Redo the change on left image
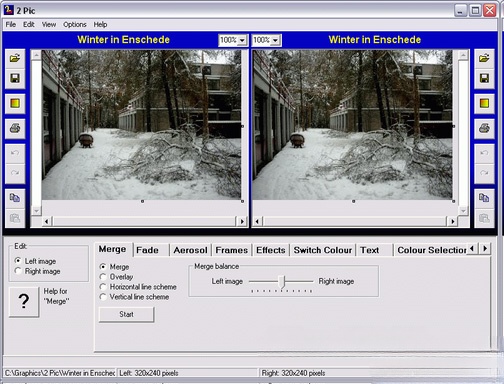 tap(15, 173)
